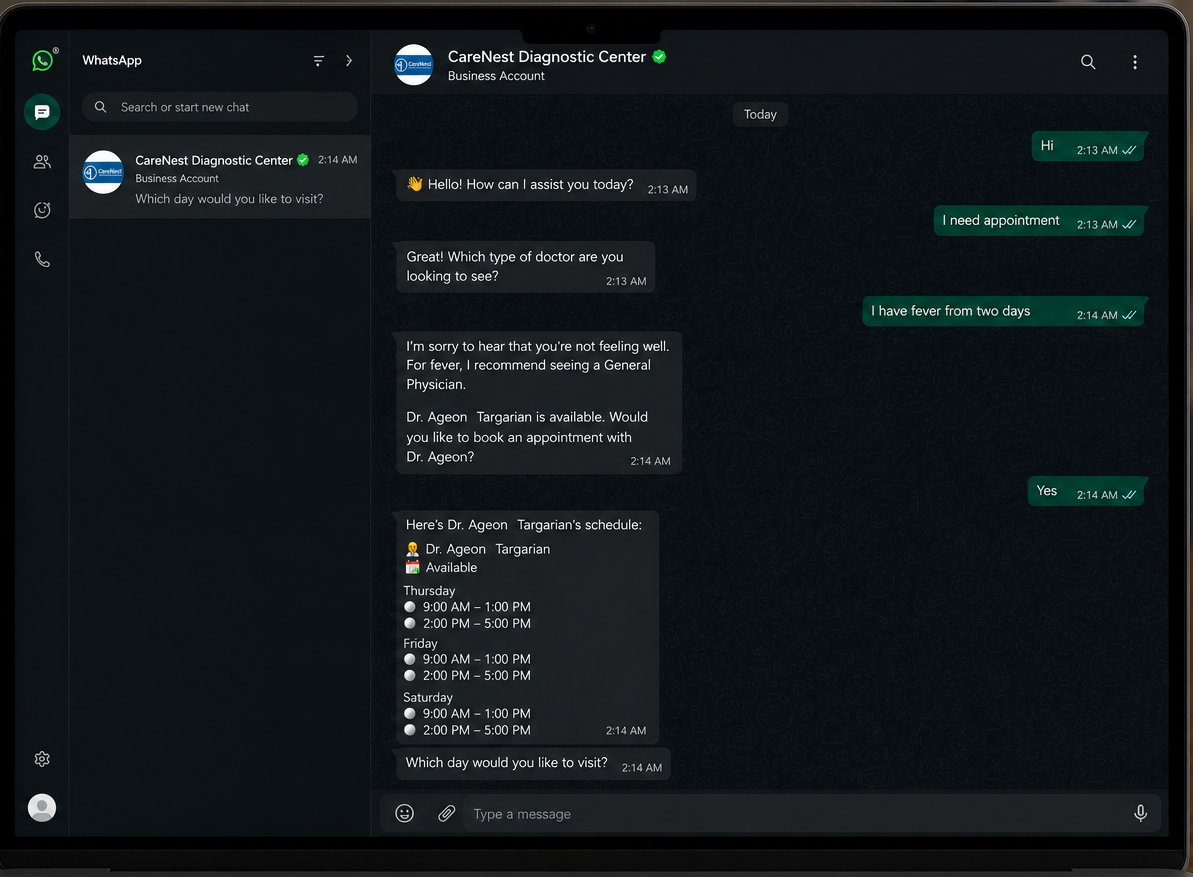Select the 'I need appointment' message
The width and height of the screenshot is (1193, 877).
tap(1040, 221)
